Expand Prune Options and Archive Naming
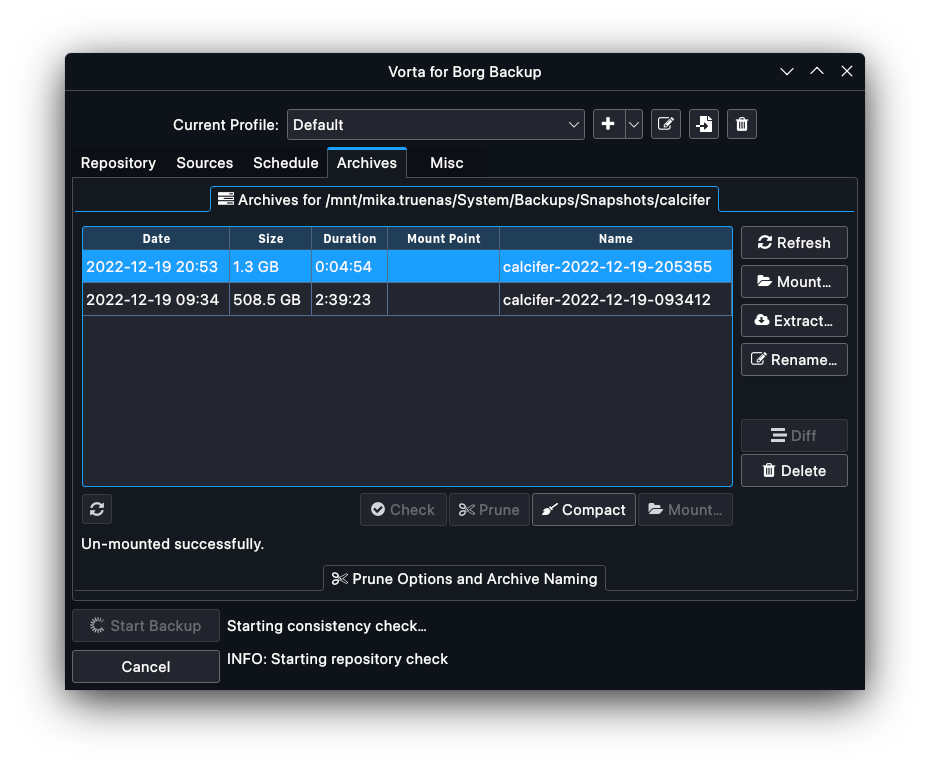The width and height of the screenshot is (930, 767). pyautogui.click(x=464, y=578)
